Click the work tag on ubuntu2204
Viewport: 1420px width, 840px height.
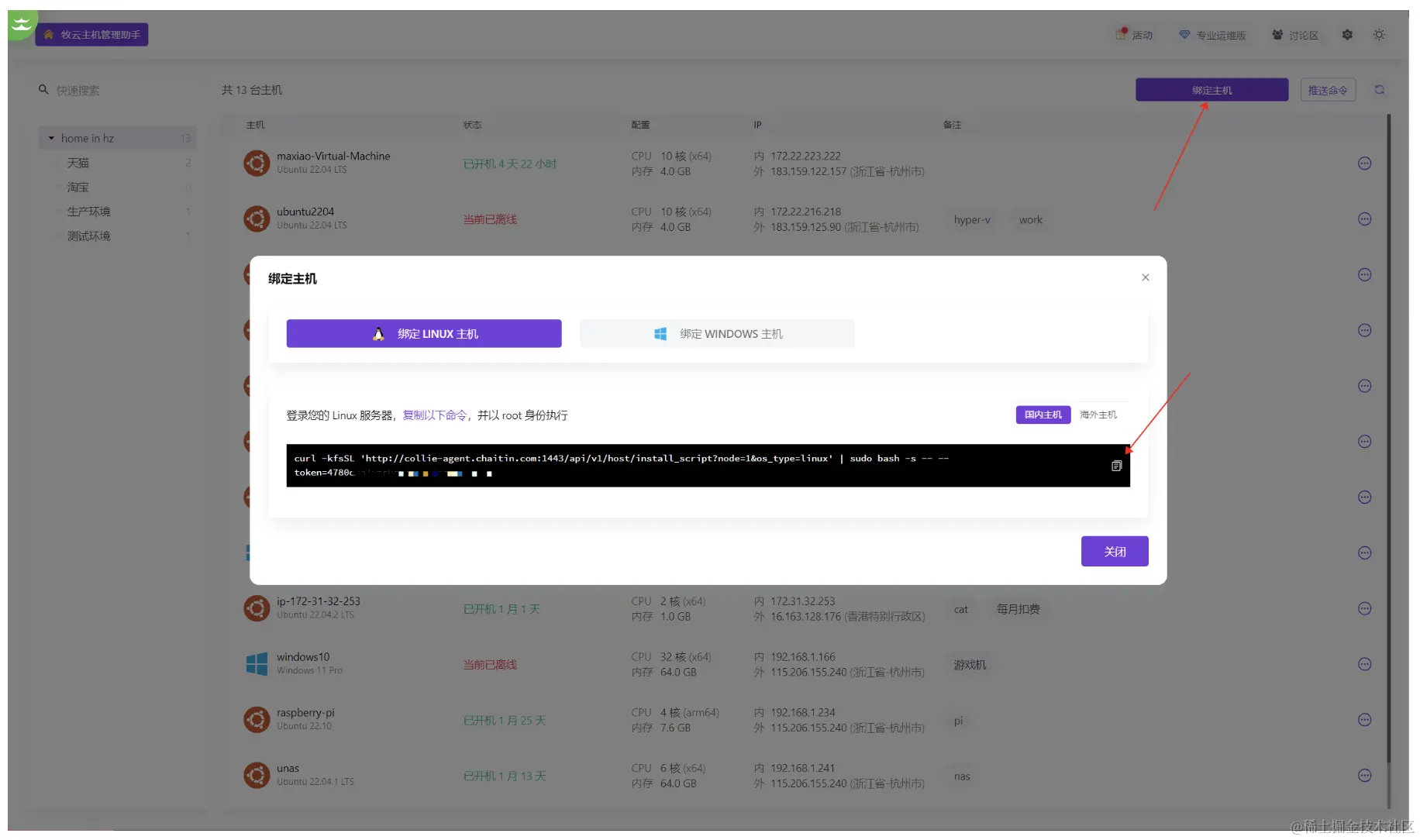(1030, 220)
